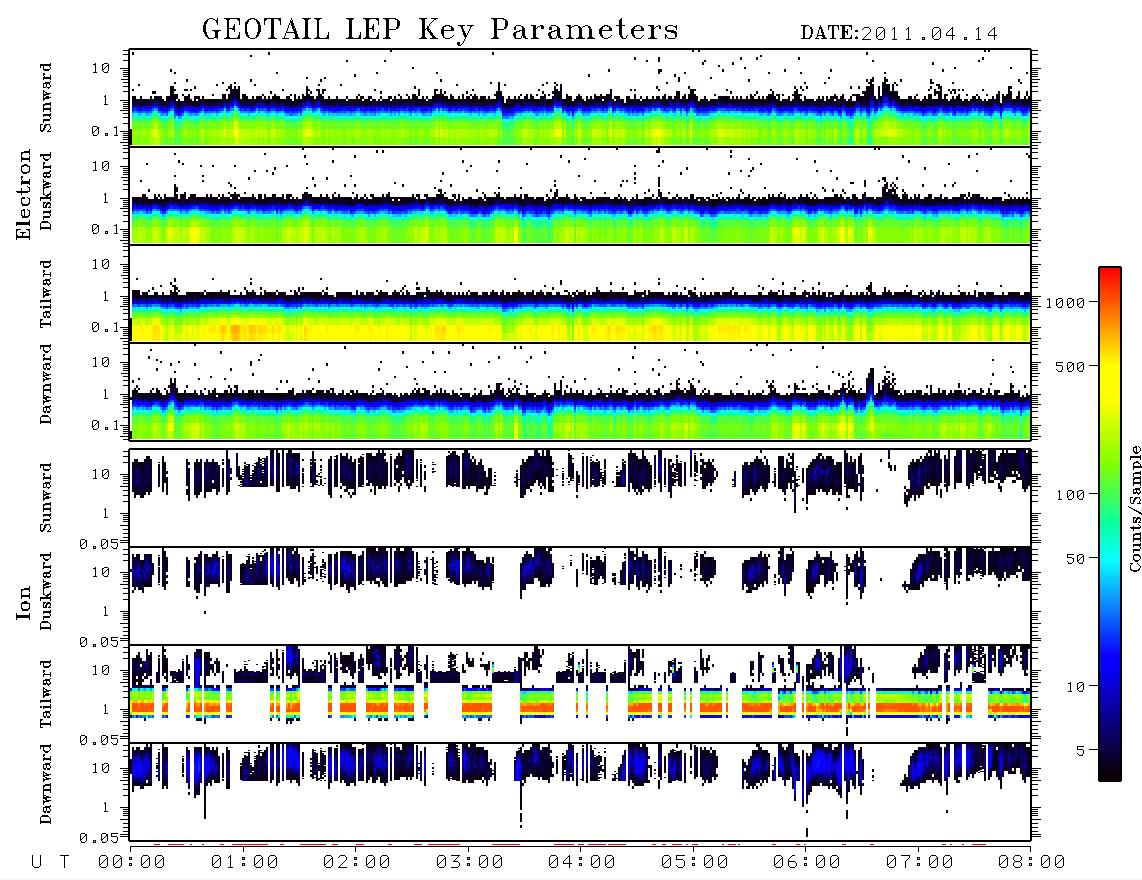
Task: Click the "04:00" time tick label
Action: click(x=582, y=863)
